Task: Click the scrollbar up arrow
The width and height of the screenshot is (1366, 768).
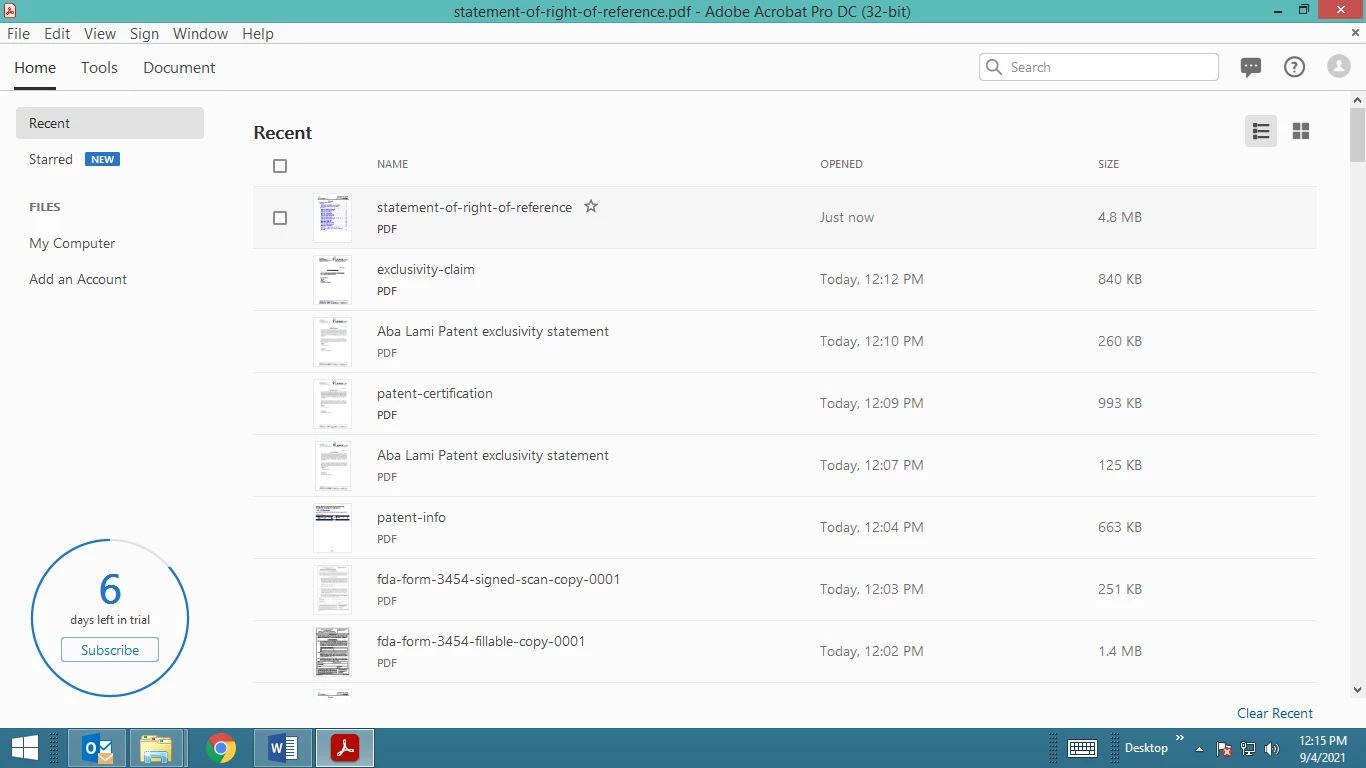Action: tap(1357, 100)
